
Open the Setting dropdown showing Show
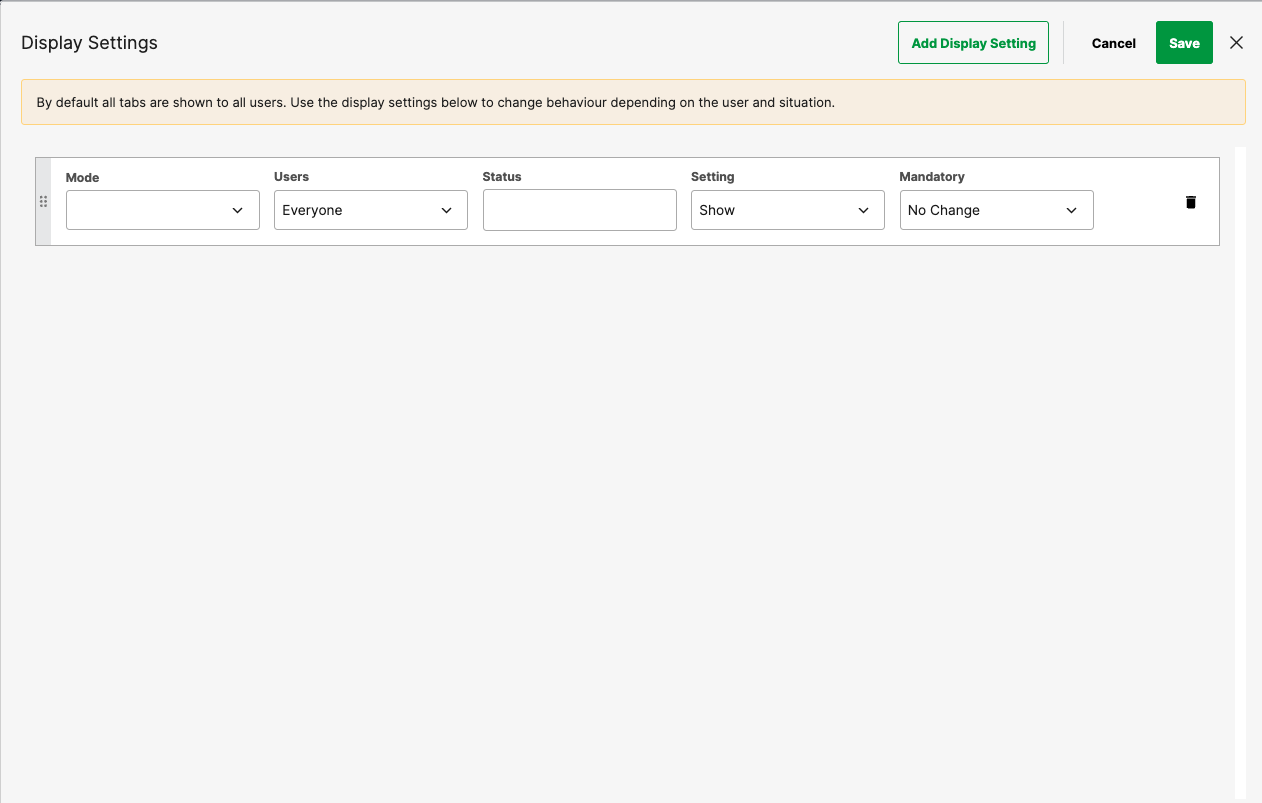click(x=788, y=210)
